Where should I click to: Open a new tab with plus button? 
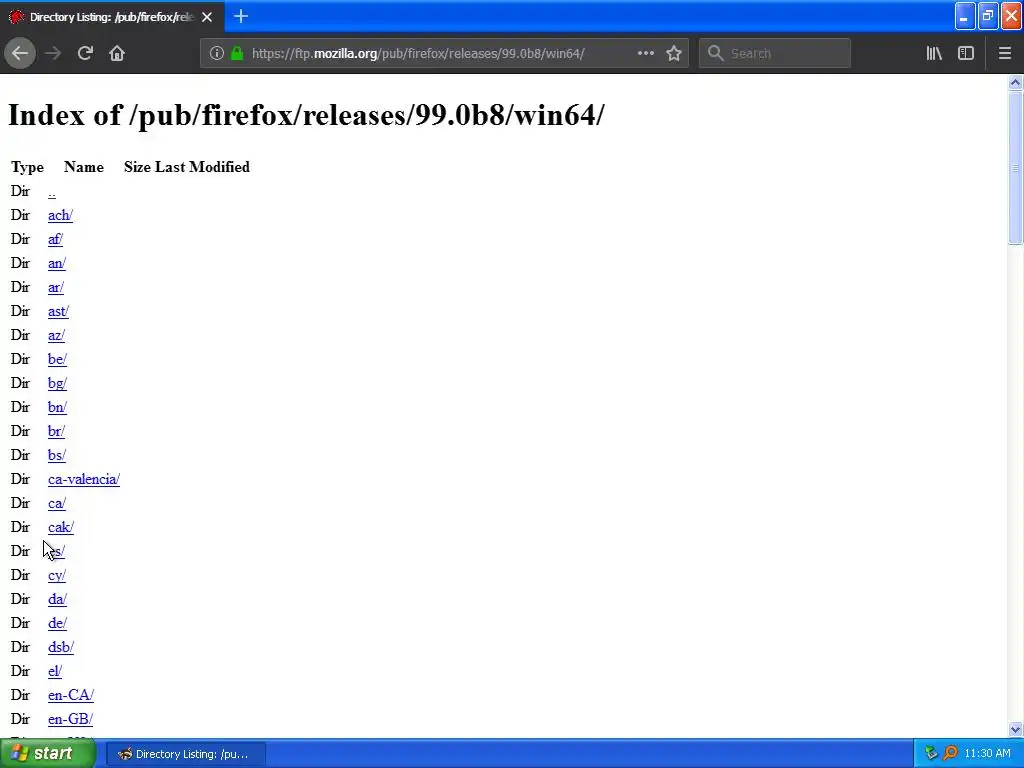[x=241, y=16]
